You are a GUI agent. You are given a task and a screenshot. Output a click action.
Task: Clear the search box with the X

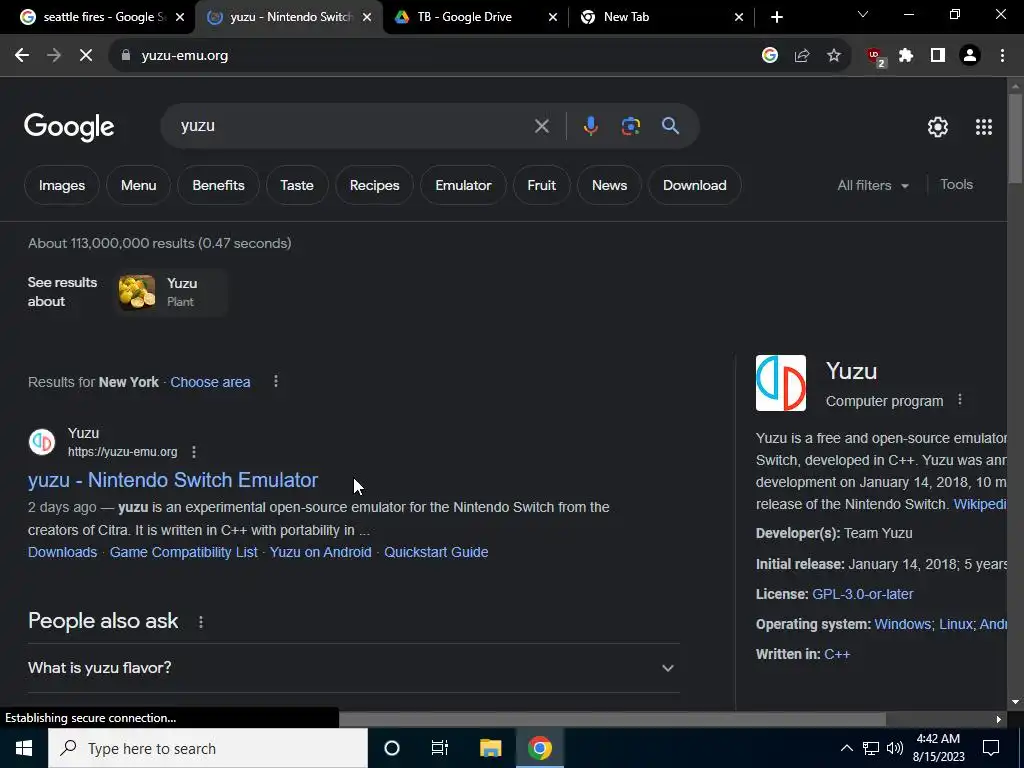(x=541, y=126)
